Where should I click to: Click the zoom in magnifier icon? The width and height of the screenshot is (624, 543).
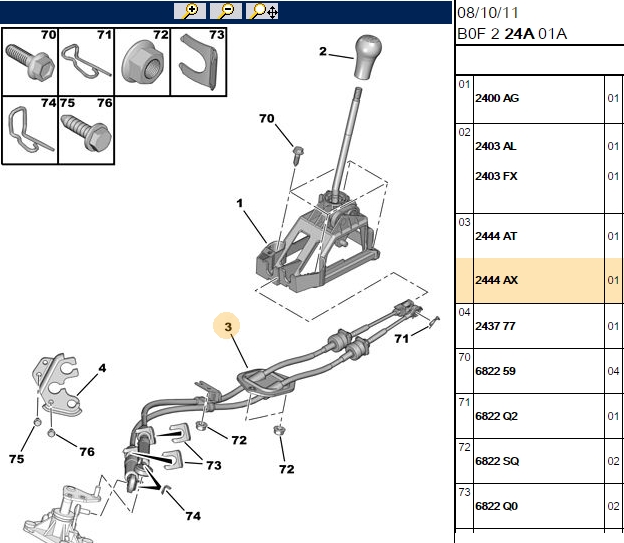pos(190,11)
